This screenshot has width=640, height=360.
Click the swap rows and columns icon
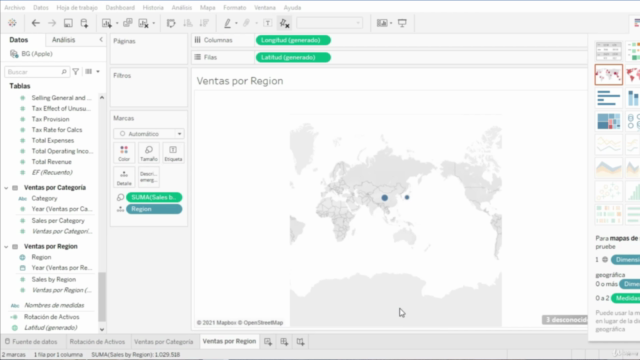pos(171,23)
